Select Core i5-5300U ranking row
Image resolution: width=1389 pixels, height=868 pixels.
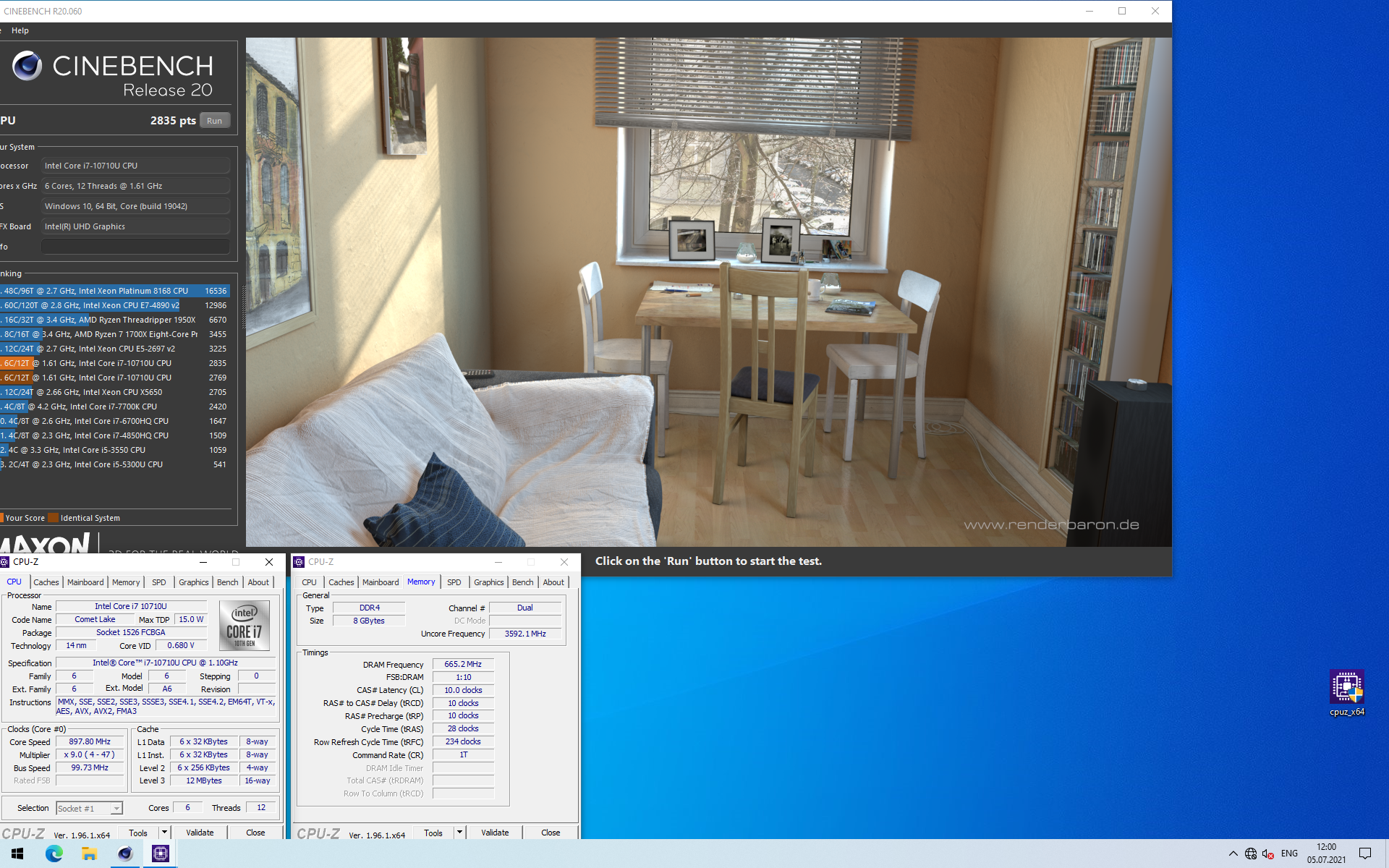[115, 464]
